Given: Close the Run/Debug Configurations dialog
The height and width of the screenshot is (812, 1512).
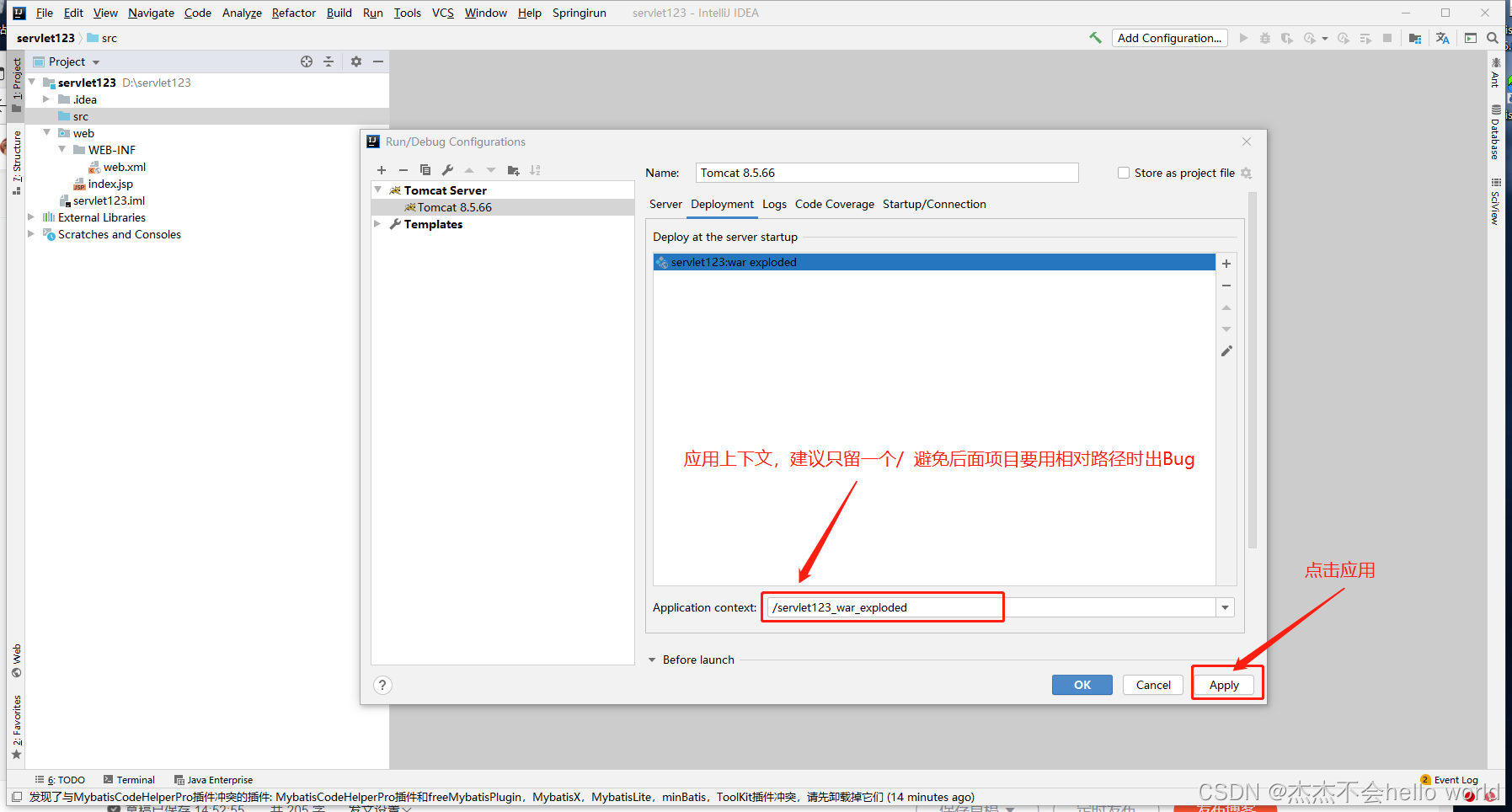Looking at the screenshot, I should (x=1247, y=142).
